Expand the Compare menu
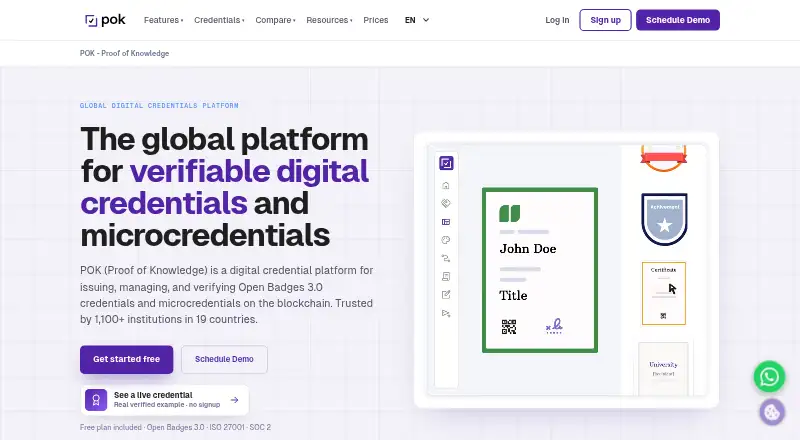This screenshot has height=440, width=800. (x=276, y=20)
